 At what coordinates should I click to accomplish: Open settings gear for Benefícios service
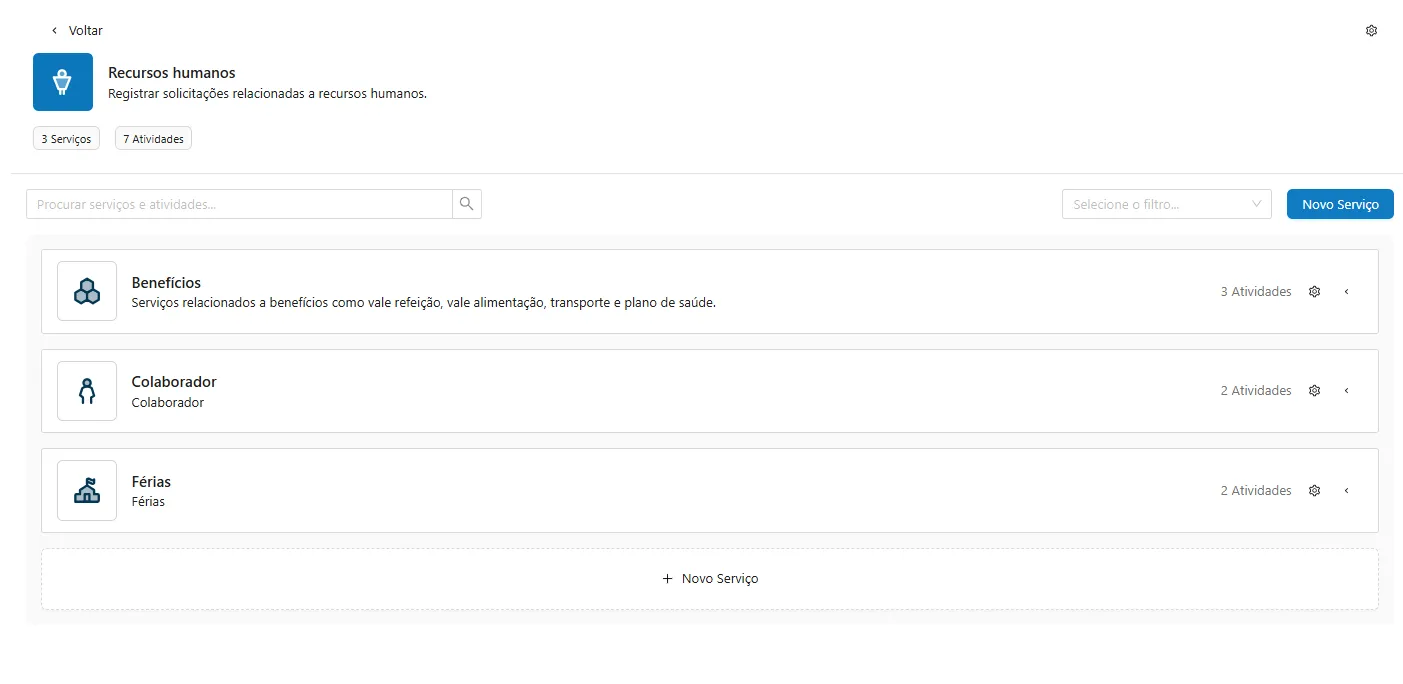[1315, 292]
